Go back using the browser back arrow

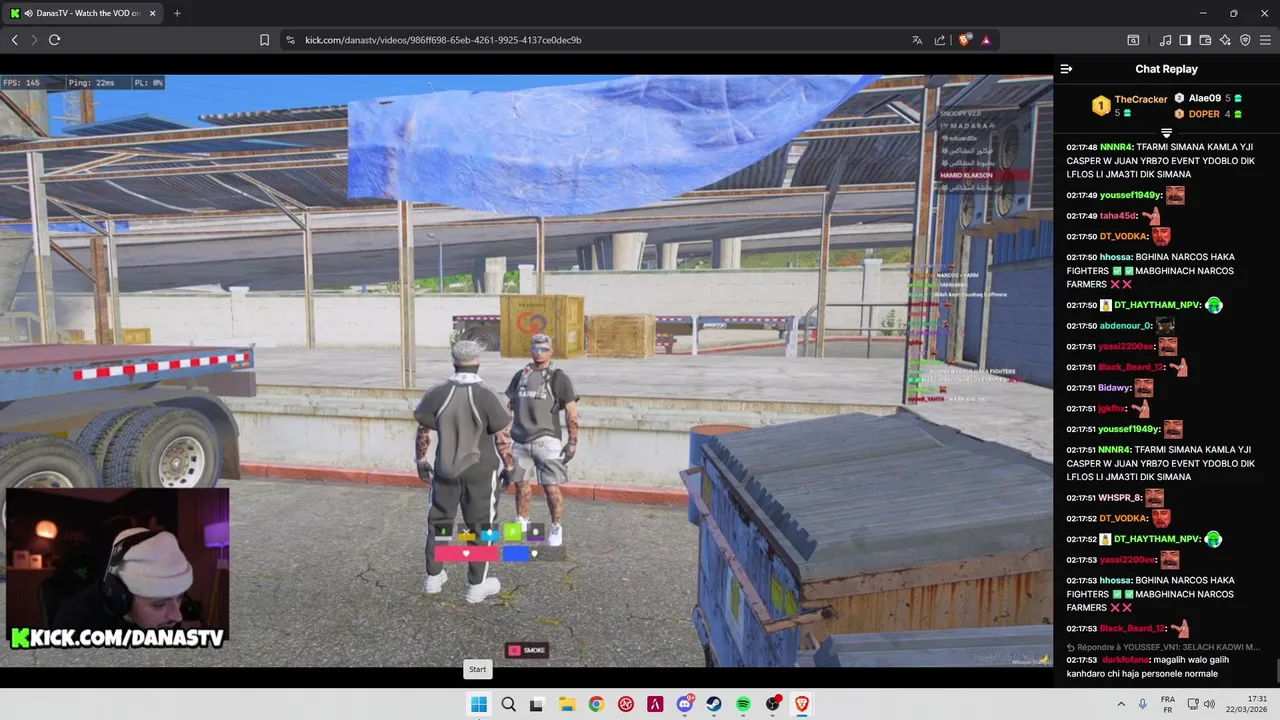(14, 40)
